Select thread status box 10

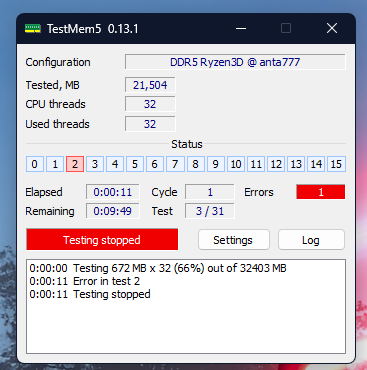tap(236, 164)
